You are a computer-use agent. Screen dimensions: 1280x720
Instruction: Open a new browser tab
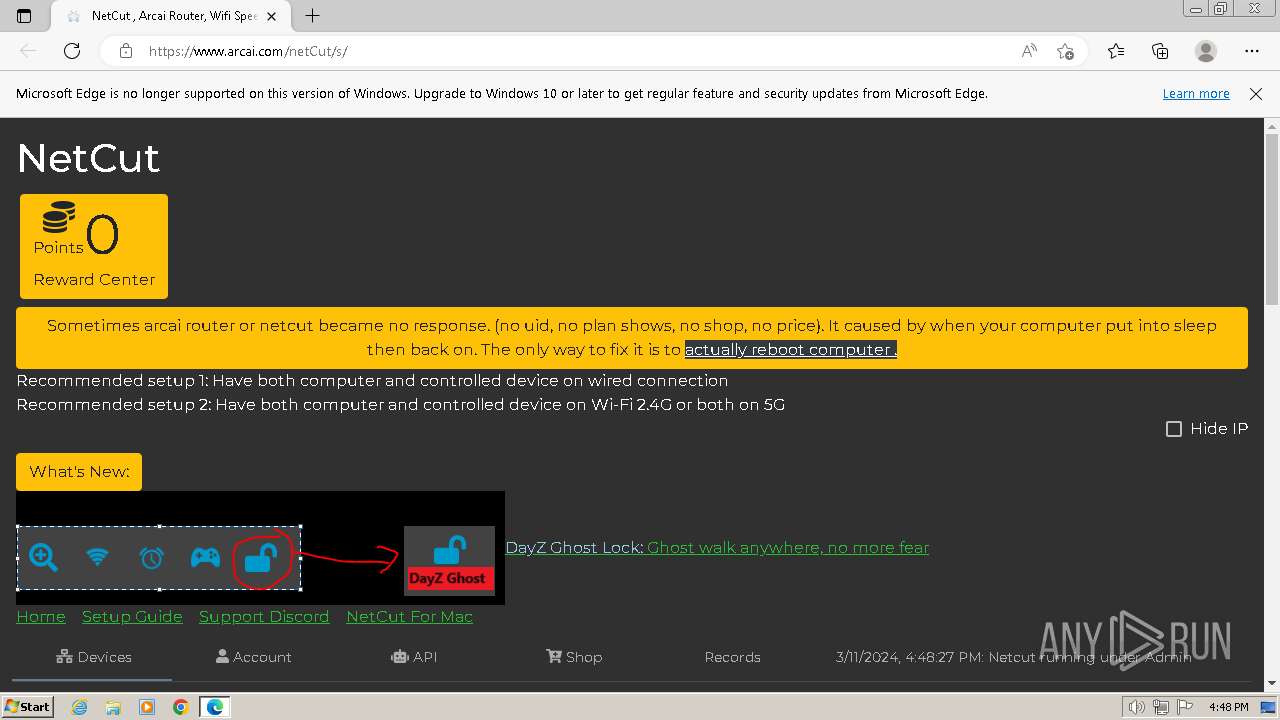[x=312, y=16]
